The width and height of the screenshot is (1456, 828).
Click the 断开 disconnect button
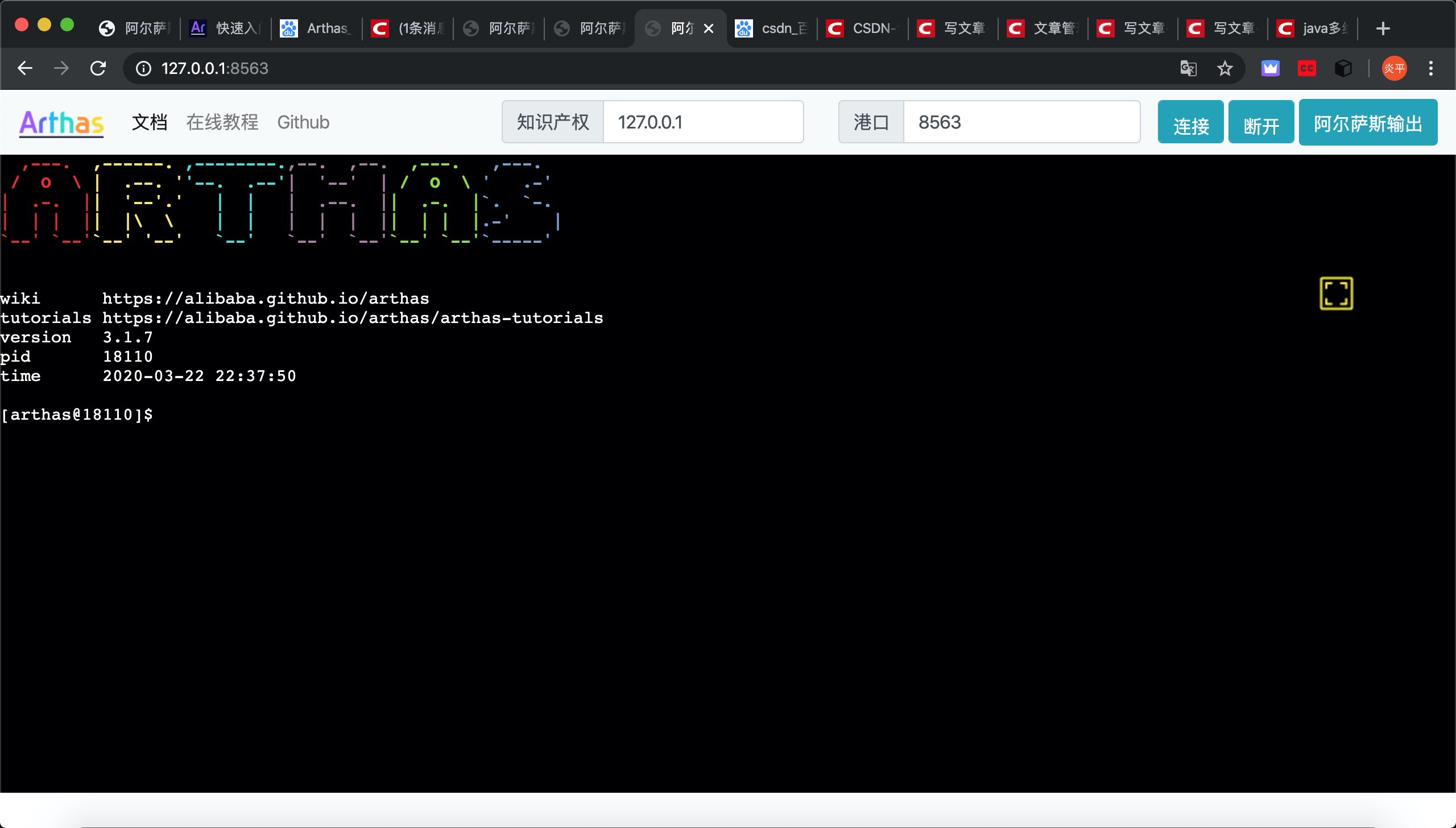coord(1261,122)
